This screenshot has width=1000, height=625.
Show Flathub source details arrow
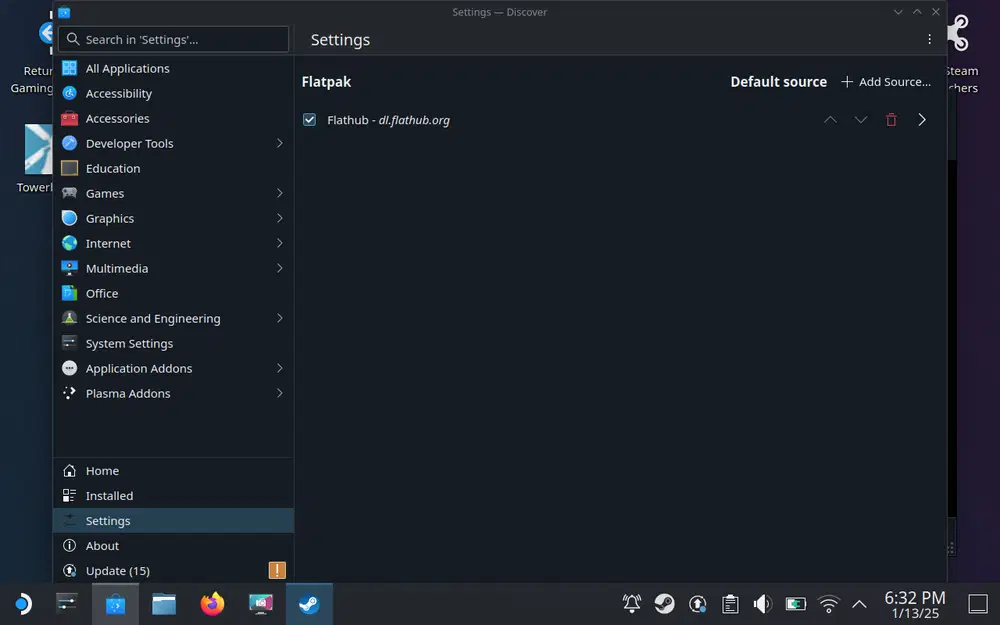pos(922,120)
